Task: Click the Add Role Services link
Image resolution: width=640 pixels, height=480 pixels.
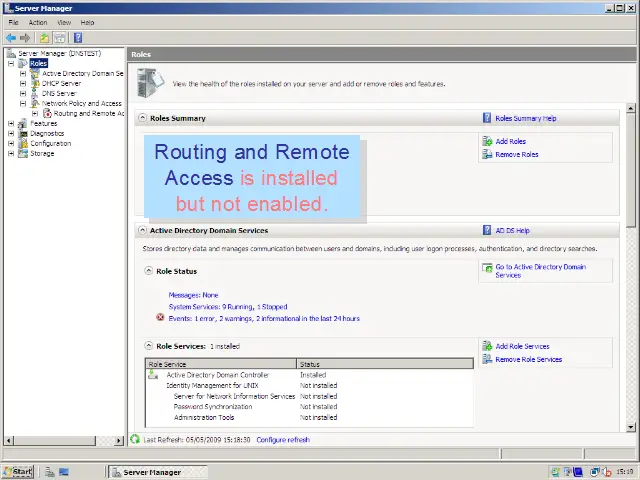Action: [522, 346]
